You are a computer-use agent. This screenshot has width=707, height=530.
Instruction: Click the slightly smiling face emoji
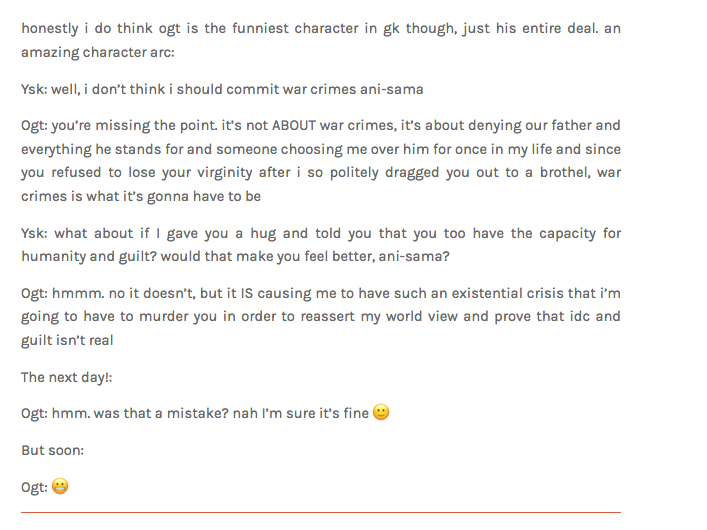pyautogui.click(x=380, y=413)
